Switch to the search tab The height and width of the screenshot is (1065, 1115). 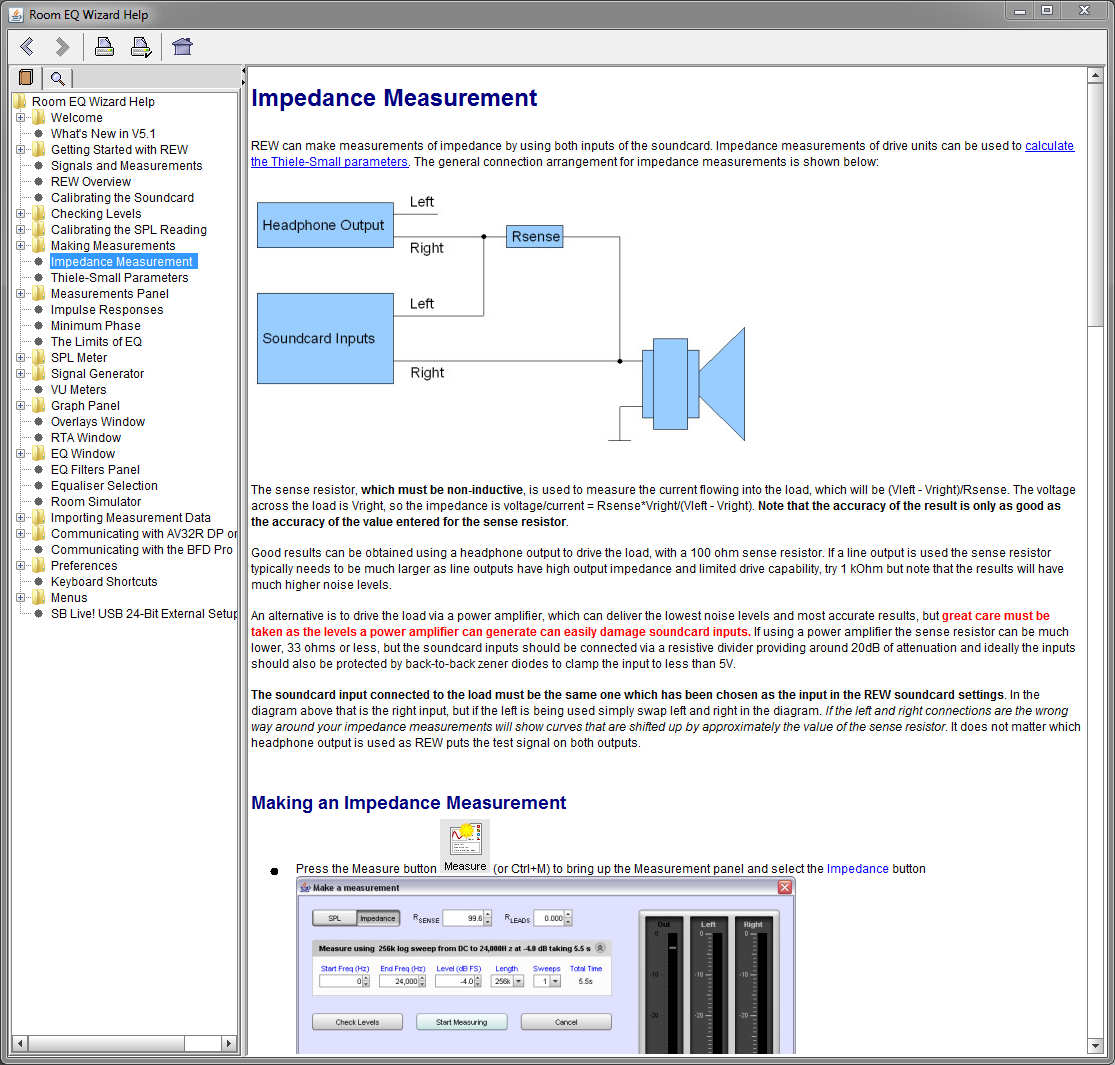point(58,78)
